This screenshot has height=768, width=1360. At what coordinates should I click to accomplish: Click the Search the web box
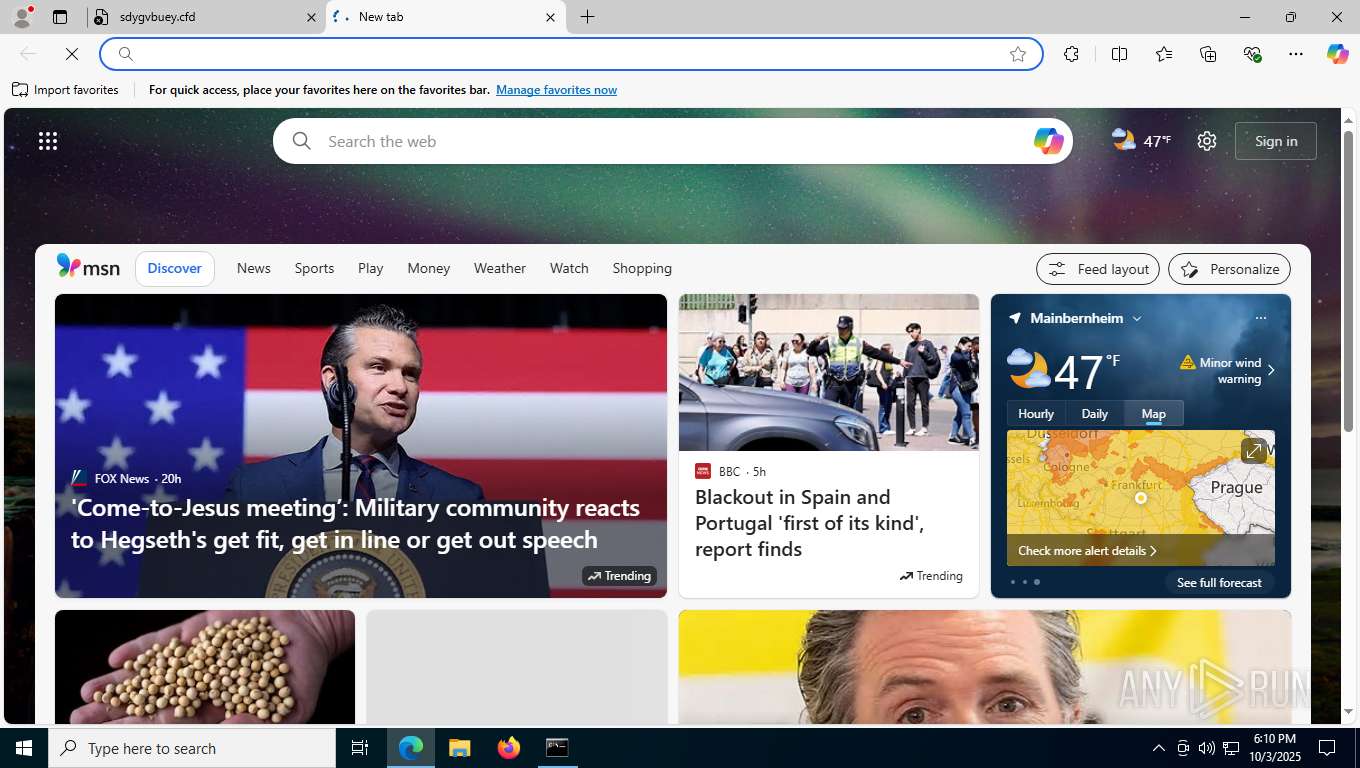coord(672,141)
